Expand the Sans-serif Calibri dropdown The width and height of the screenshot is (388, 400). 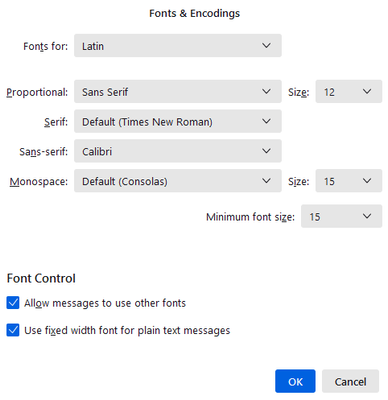178,151
